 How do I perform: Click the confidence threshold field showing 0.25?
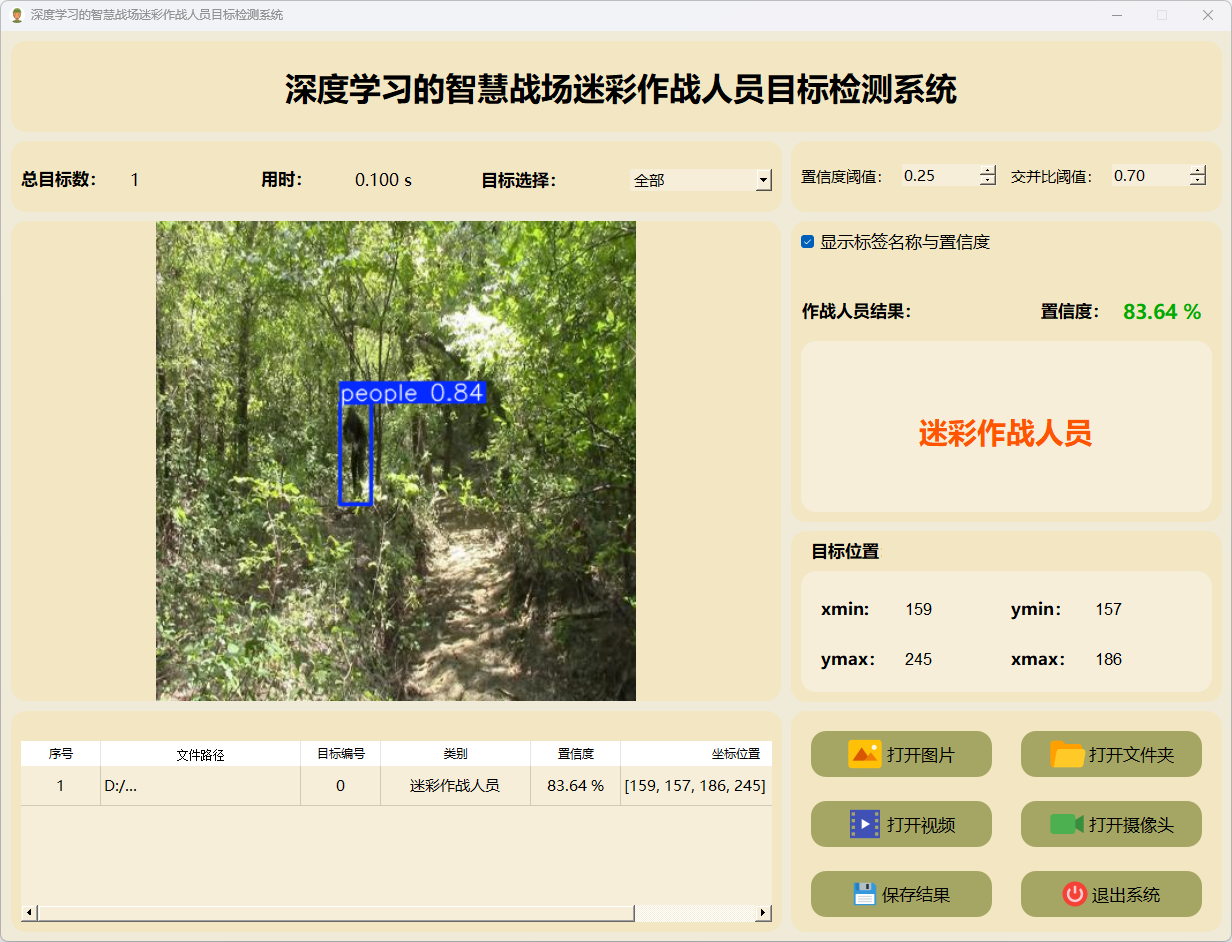click(x=938, y=176)
